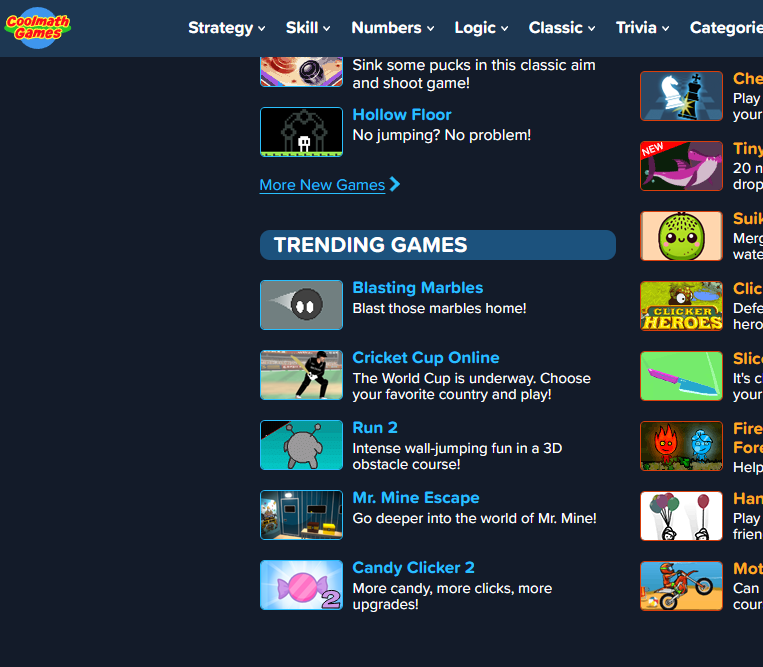Open the Categories menu
Screen dimensions: 763x667
click(726, 28)
